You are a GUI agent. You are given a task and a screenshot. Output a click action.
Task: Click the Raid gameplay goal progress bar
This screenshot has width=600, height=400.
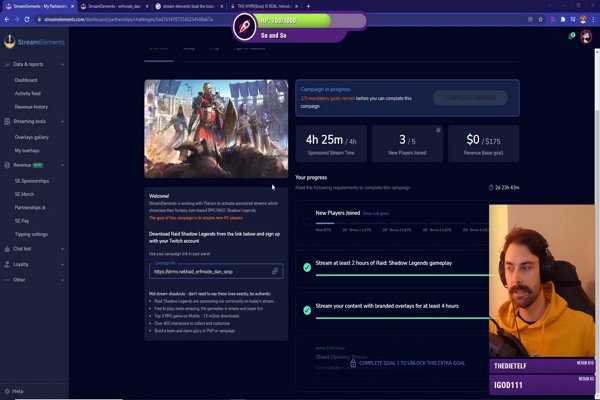click(x=403, y=275)
